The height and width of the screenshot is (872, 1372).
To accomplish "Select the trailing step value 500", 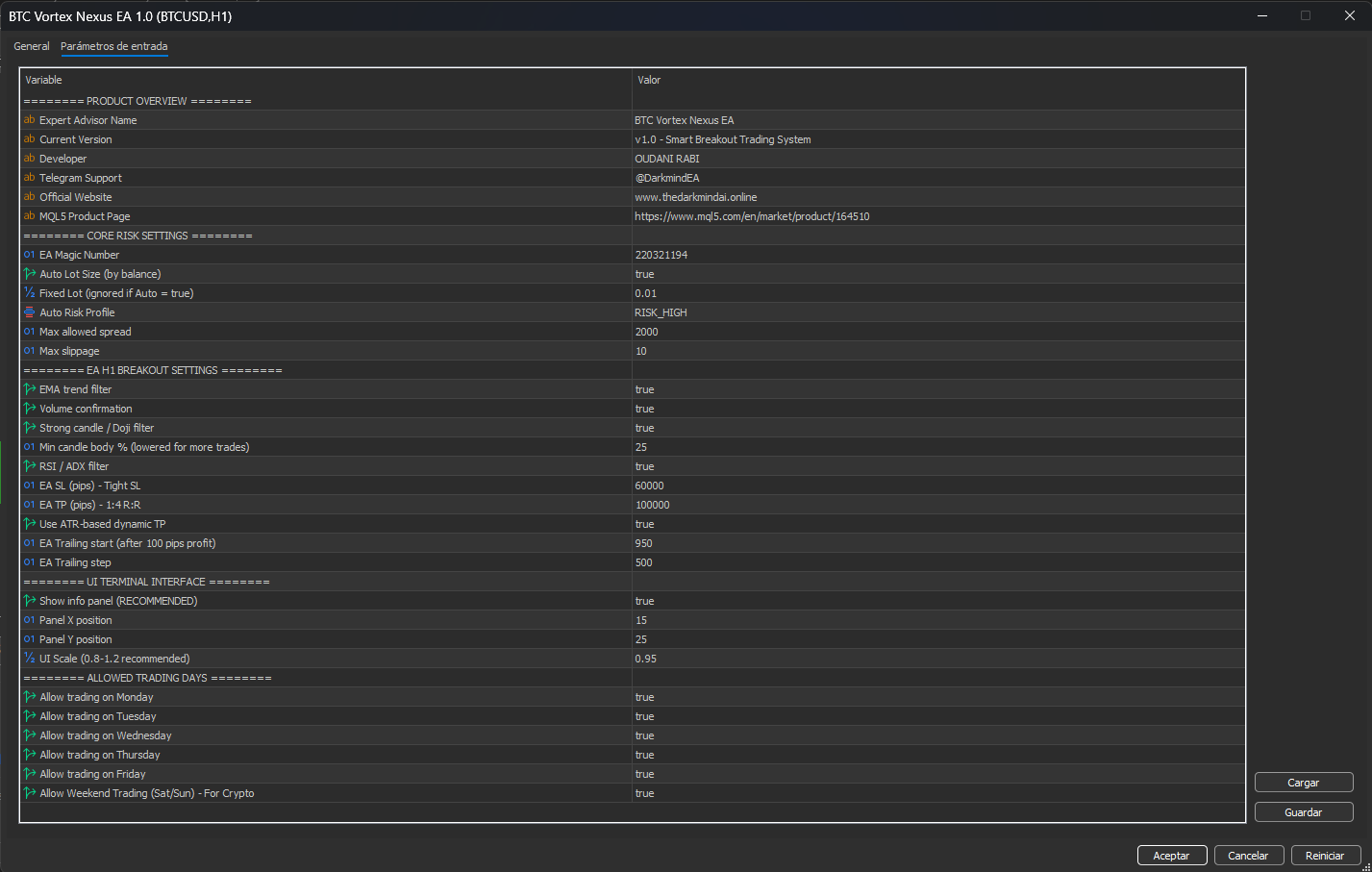I will click(644, 562).
